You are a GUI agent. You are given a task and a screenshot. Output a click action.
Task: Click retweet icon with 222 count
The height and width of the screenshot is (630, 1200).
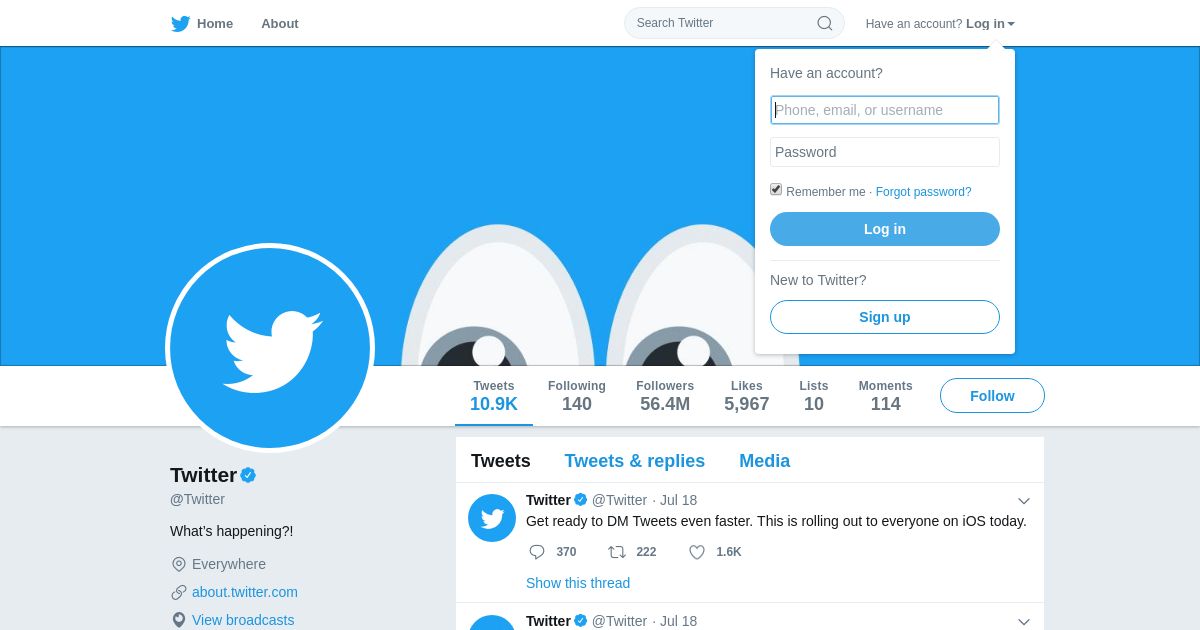(x=617, y=552)
